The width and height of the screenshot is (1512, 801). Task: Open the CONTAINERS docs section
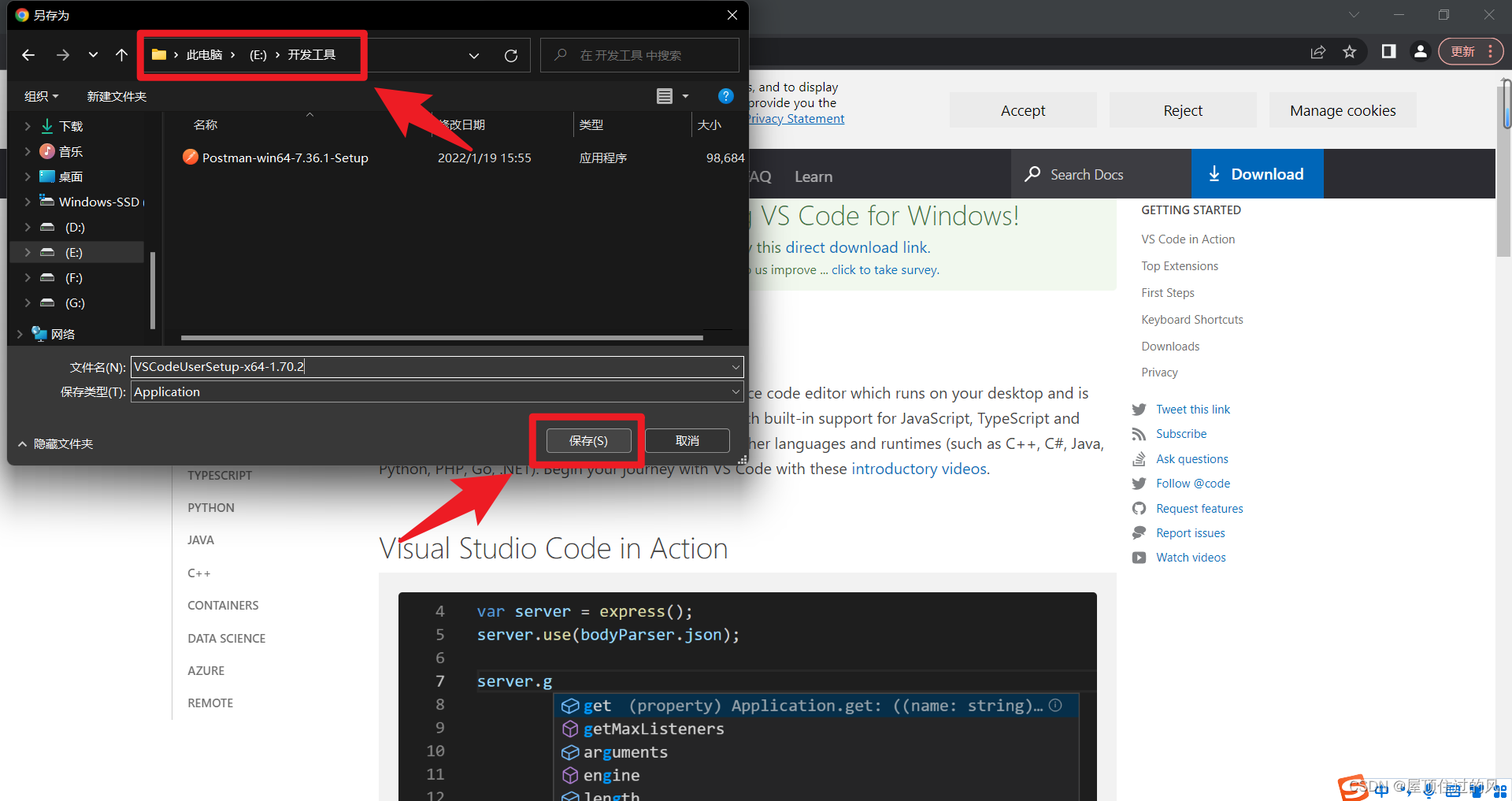223,606
